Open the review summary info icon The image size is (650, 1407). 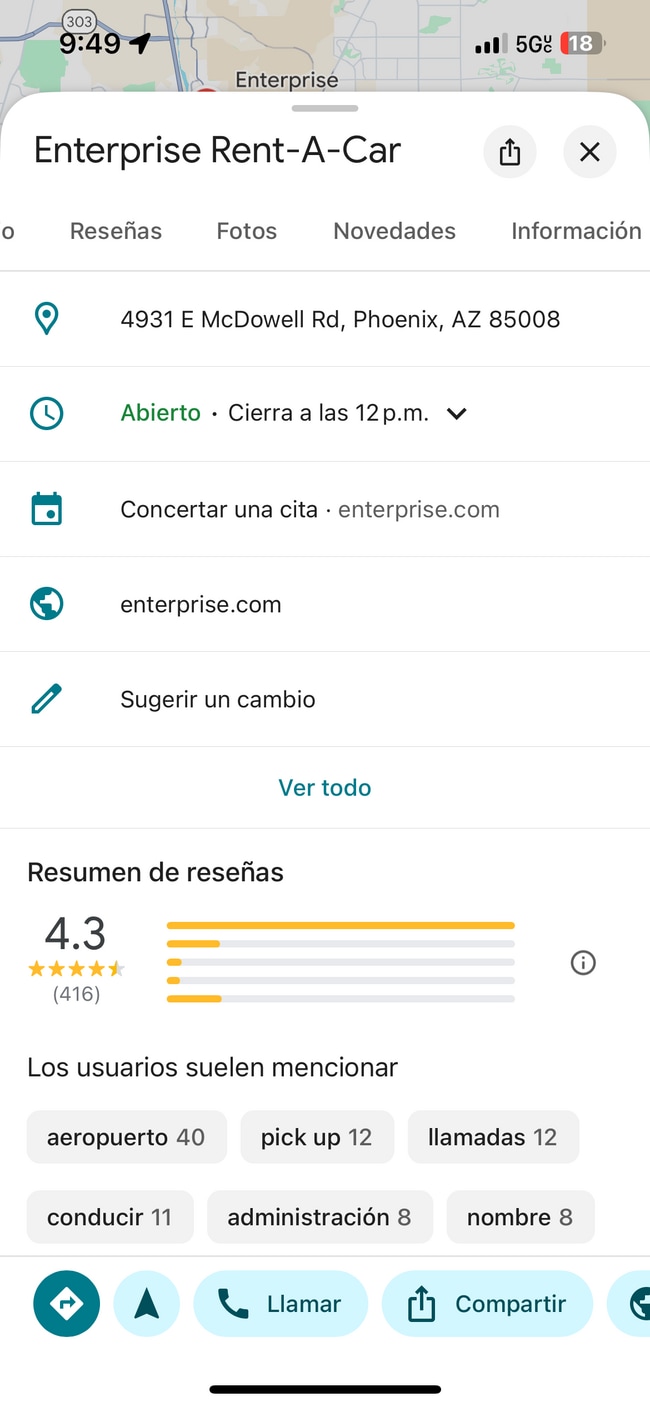[583, 963]
